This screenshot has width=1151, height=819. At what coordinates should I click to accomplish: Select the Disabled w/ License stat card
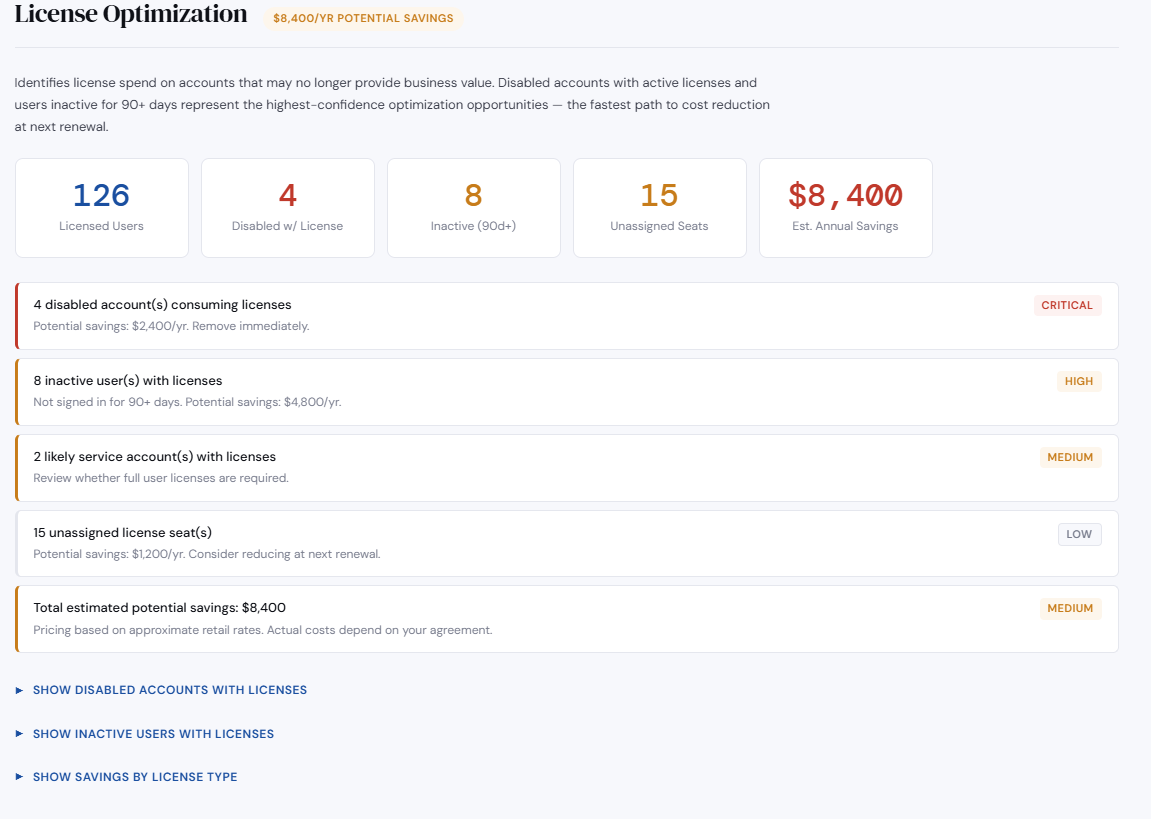[x=287, y=207]
